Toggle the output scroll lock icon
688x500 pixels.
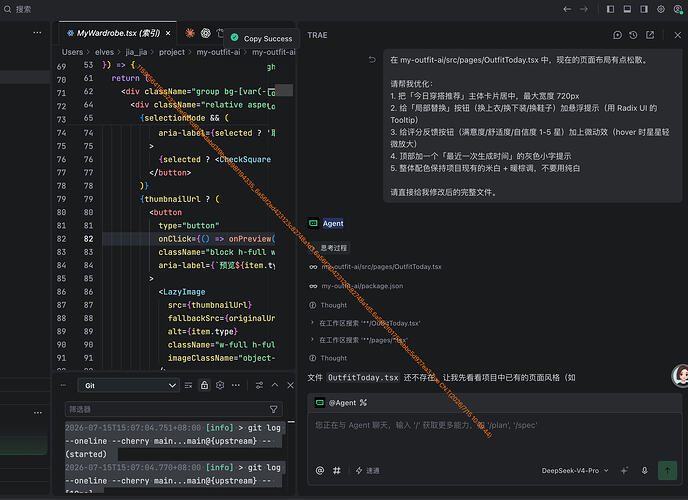(x=204, y=386)
